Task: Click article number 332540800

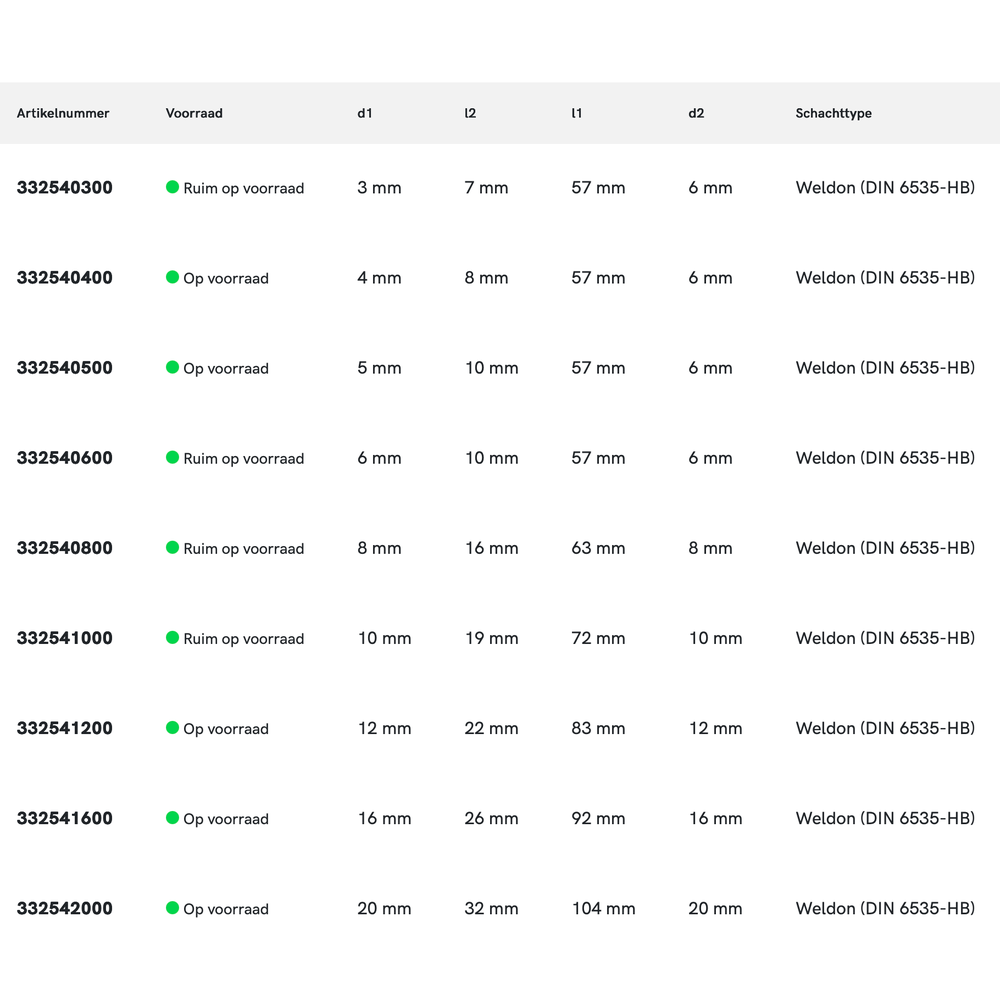Action: pos(64,548)
